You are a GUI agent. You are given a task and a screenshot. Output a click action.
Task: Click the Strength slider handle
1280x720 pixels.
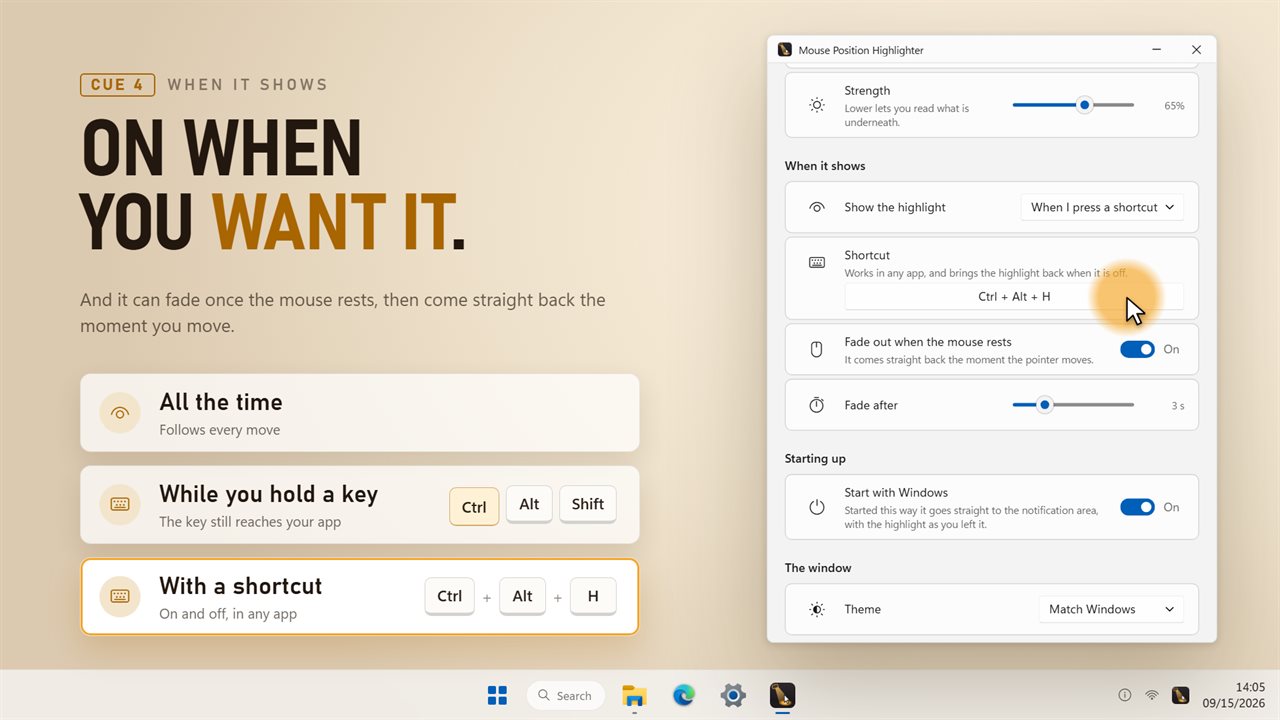[x=1084, y=105]
